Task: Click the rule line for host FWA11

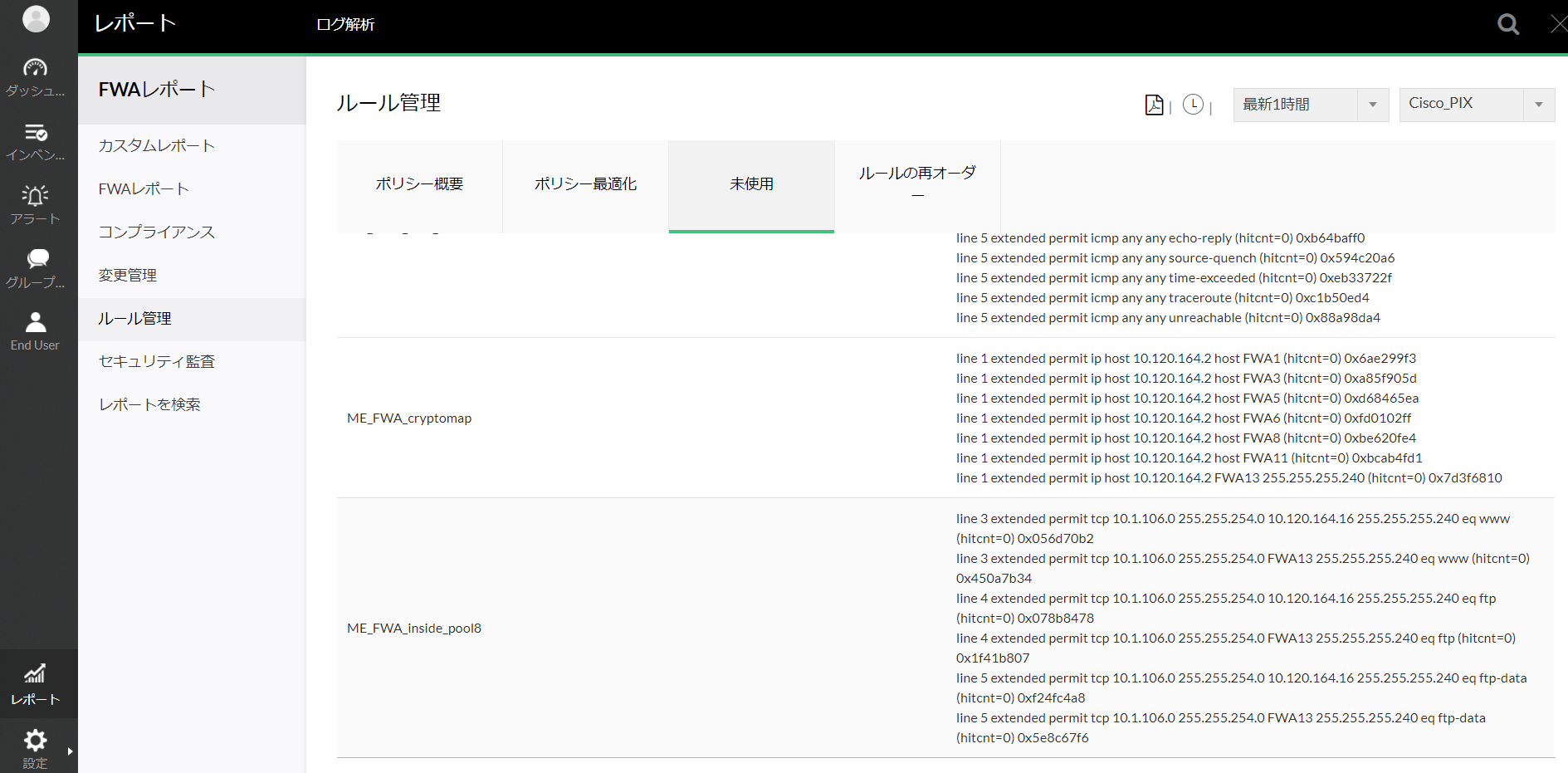Action: pos(1189,458)
